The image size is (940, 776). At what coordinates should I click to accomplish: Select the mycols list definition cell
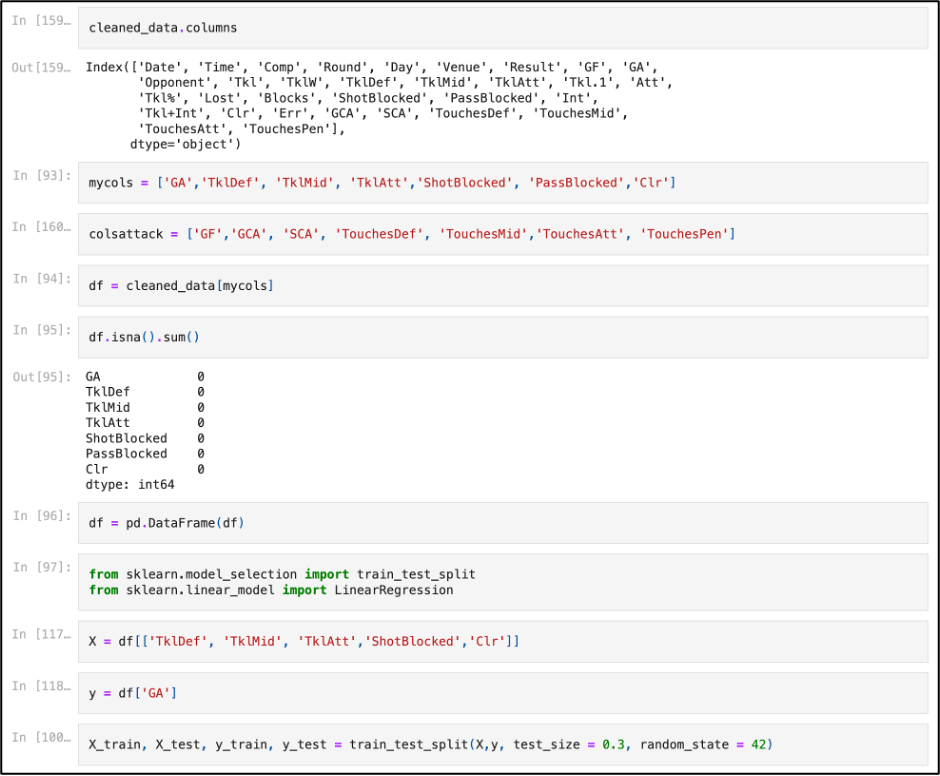(x=500, y=183)
